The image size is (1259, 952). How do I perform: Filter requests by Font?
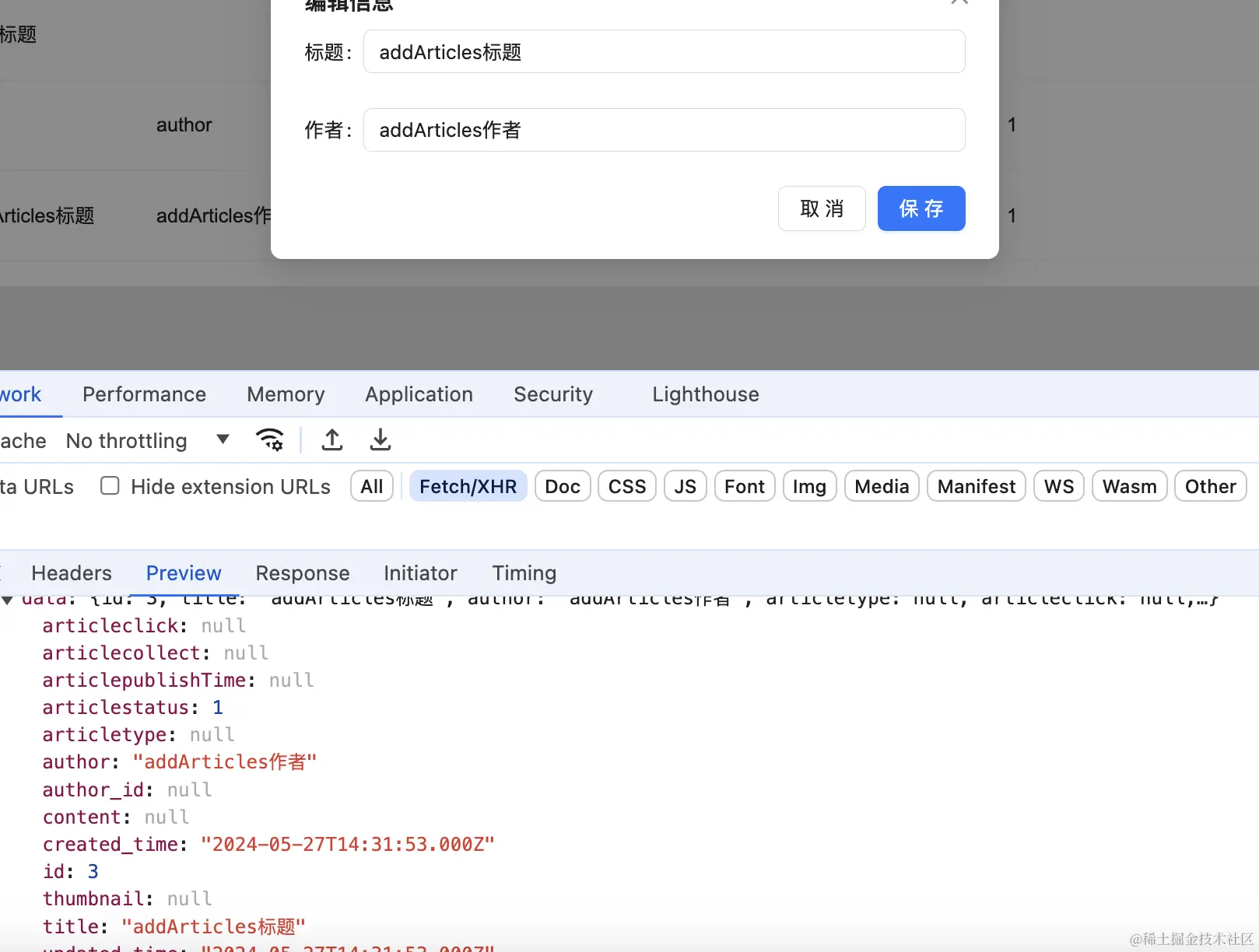click(745, 486)
